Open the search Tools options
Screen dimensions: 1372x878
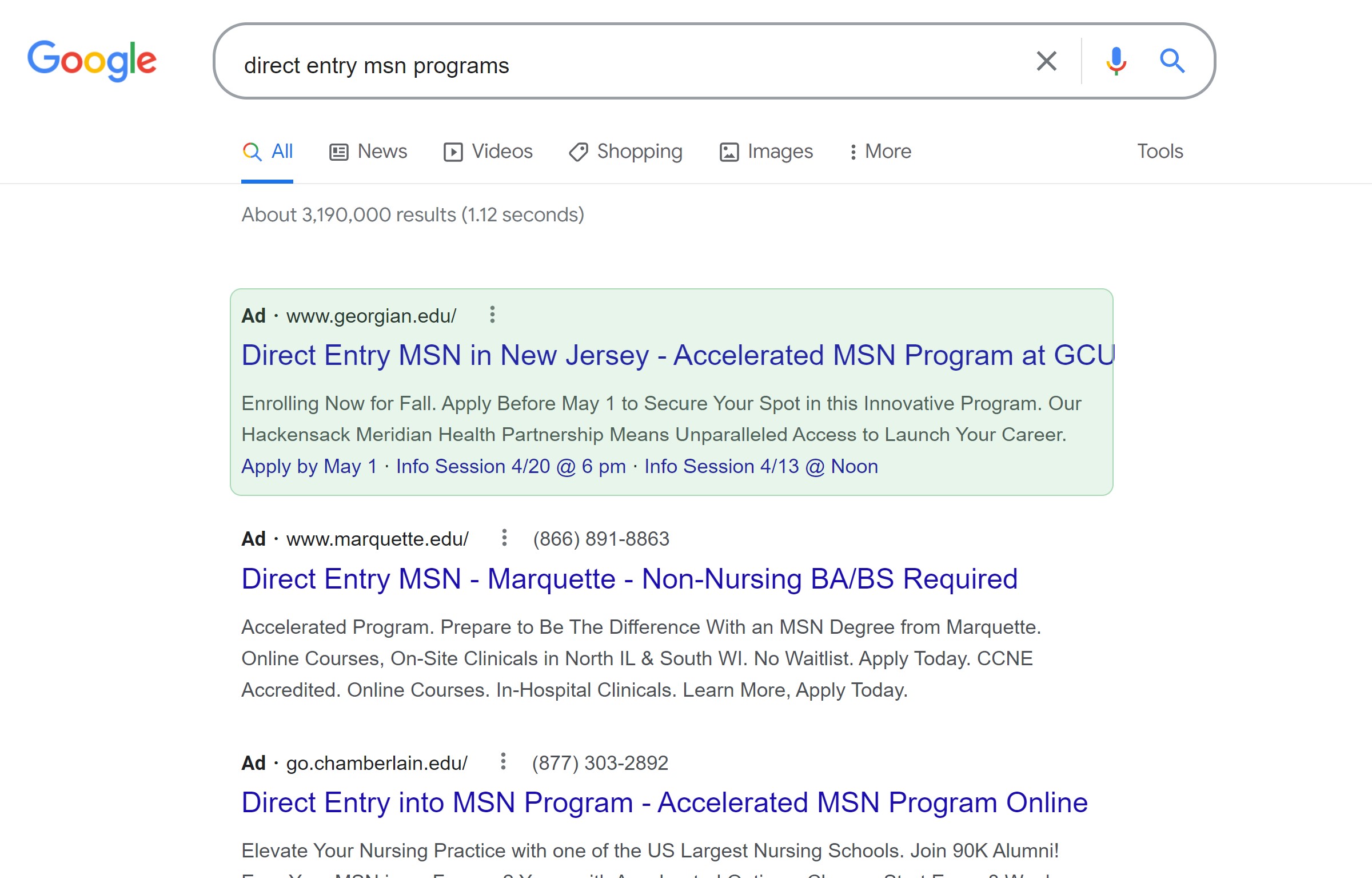[1159, 152]
